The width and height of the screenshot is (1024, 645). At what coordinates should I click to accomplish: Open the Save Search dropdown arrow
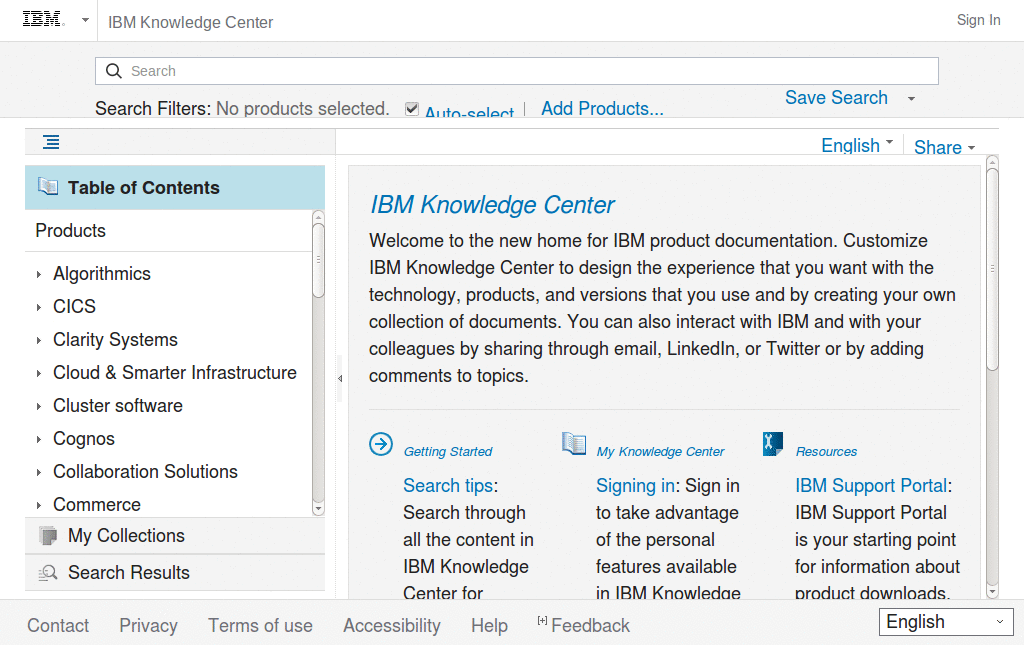pos(909,98)
